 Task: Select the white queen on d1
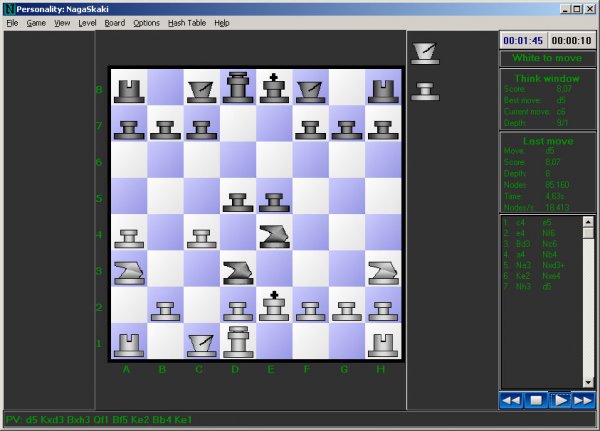(237, 342)
